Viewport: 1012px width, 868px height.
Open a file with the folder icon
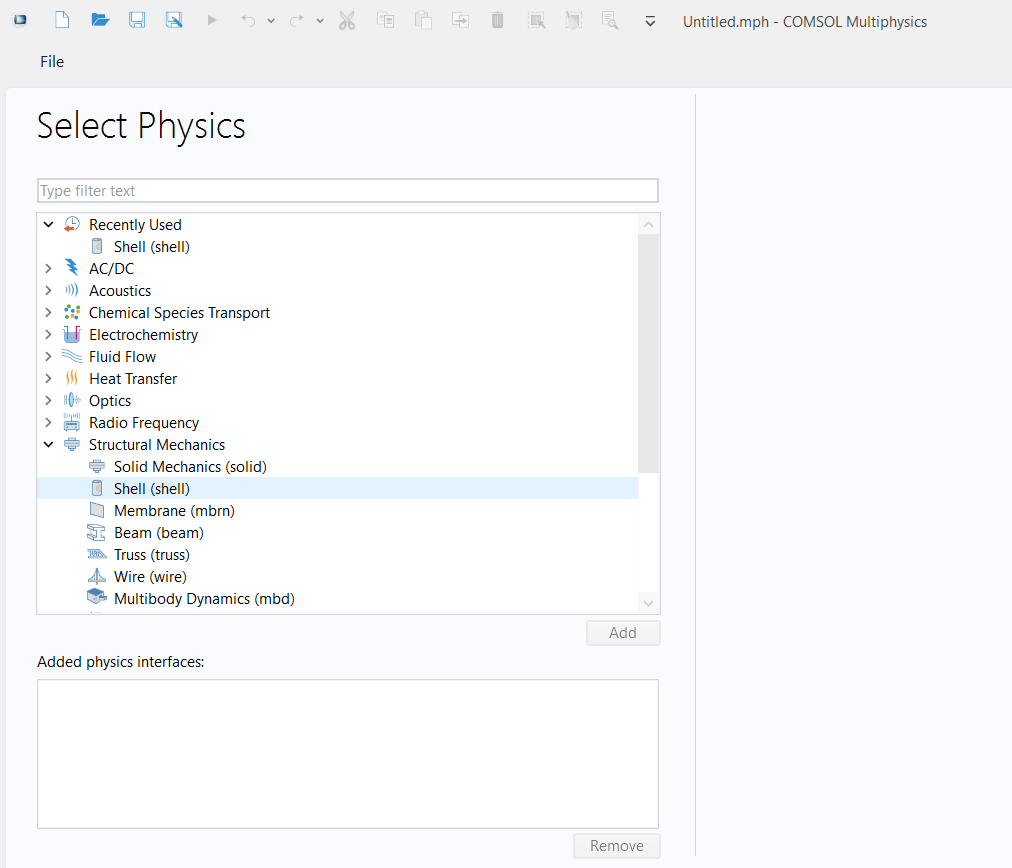[100, 20]
